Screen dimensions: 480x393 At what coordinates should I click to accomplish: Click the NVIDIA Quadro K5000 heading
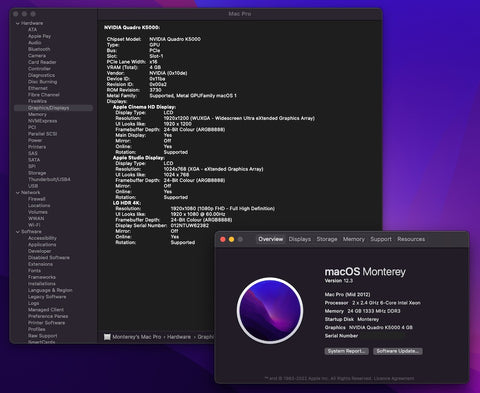coord(132,27)
